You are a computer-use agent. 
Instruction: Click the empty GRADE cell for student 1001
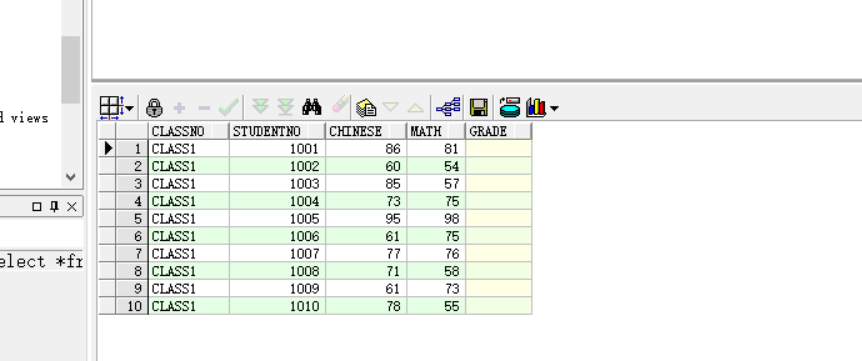[x=499, y=149]
